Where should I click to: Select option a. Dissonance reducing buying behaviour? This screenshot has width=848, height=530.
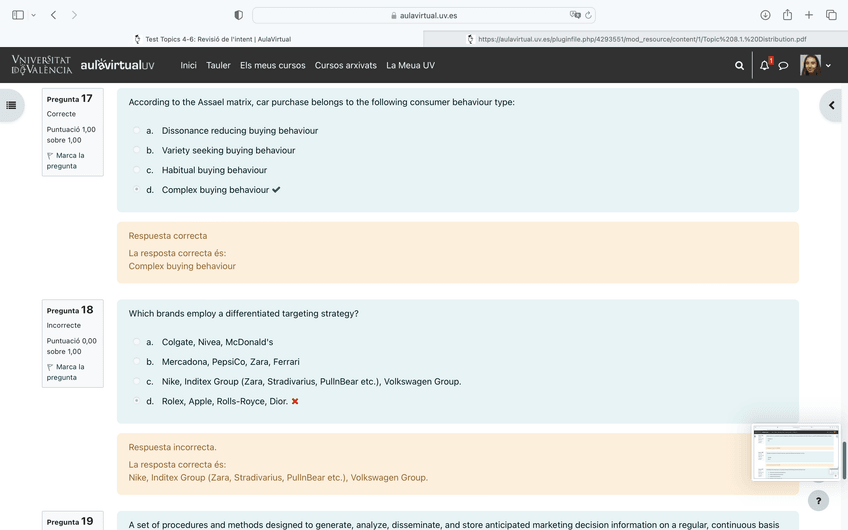[x=137, y=131]
